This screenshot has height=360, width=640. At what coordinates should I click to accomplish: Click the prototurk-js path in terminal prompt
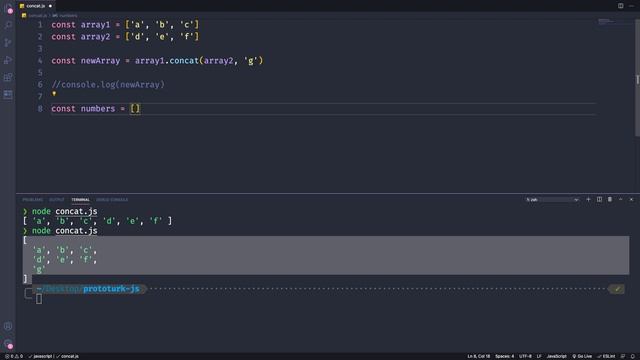(x=111, y=289)
